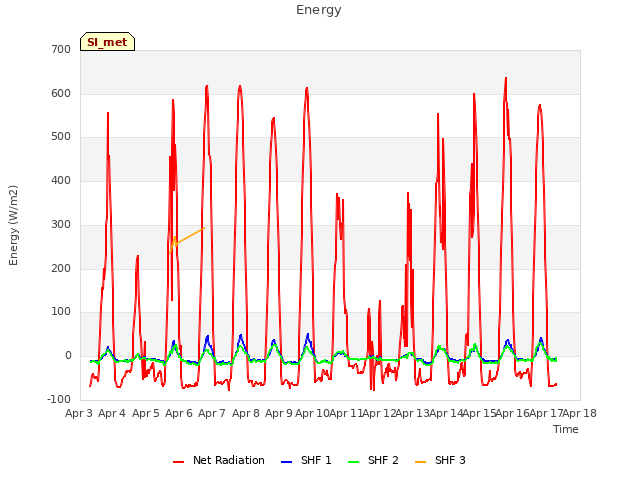Image resolution: width=640 pixels, height=480 pixels.
Task: Select the Apr 8 tick label
Action: (x=246, y=413)
